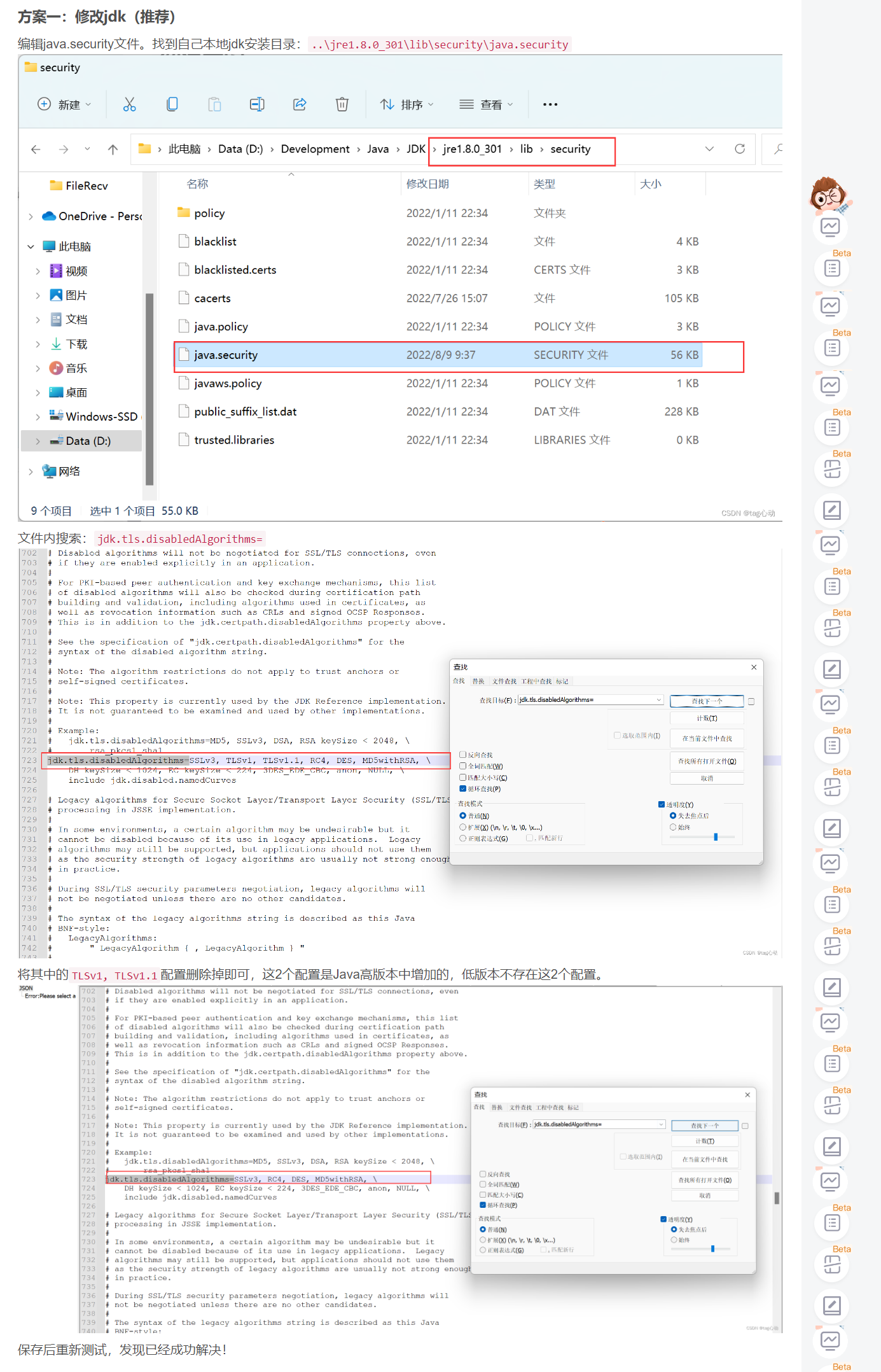The image size is (881, 1372).
Task: Open the three-dot See more menu
Action: pos(550,104)
